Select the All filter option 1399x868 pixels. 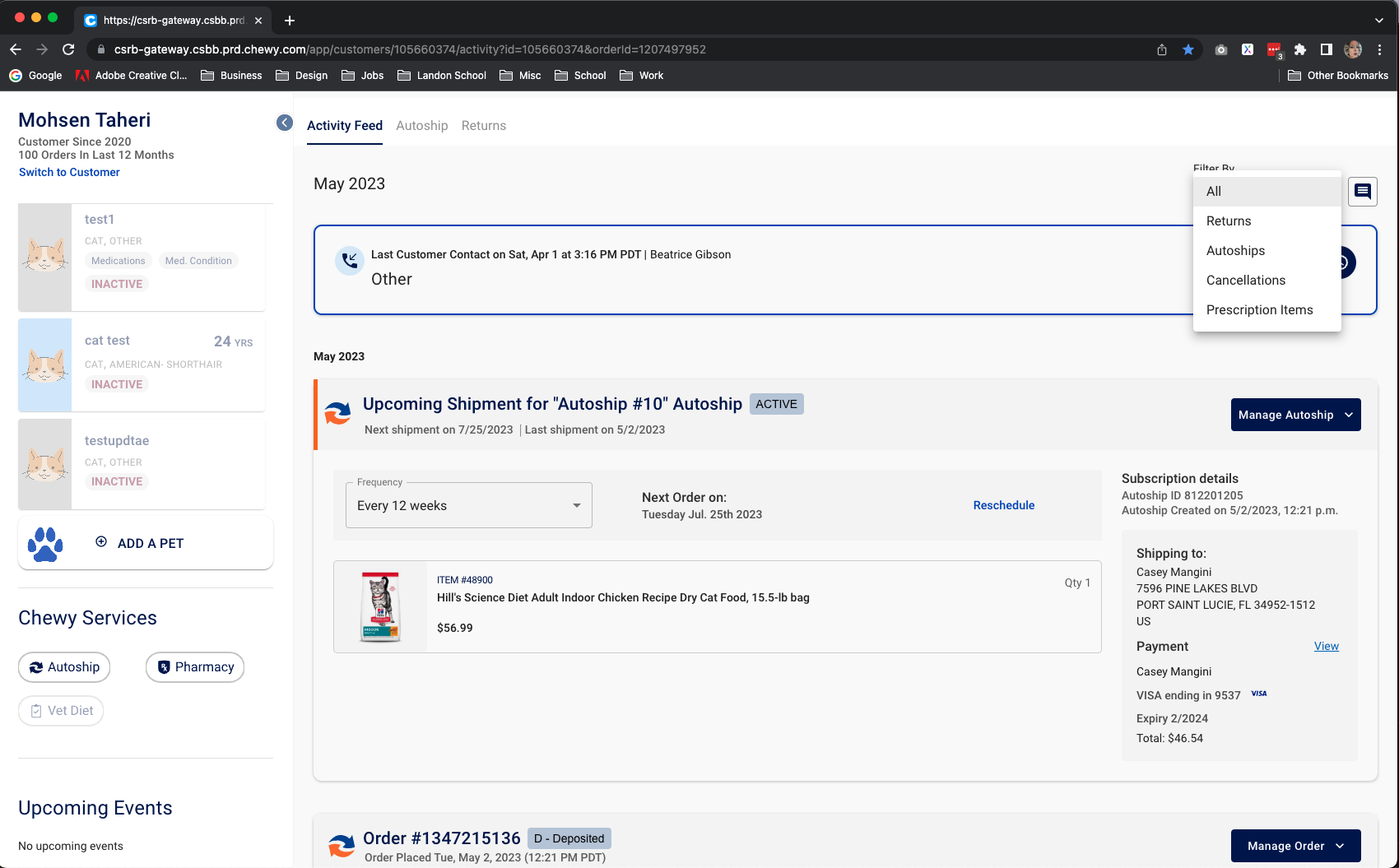click(1267, 192)
